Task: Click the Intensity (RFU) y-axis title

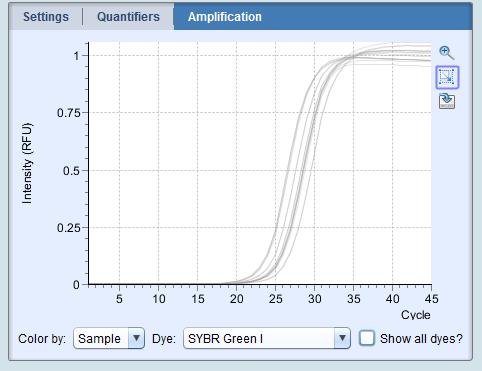Action: pos(27,163)
